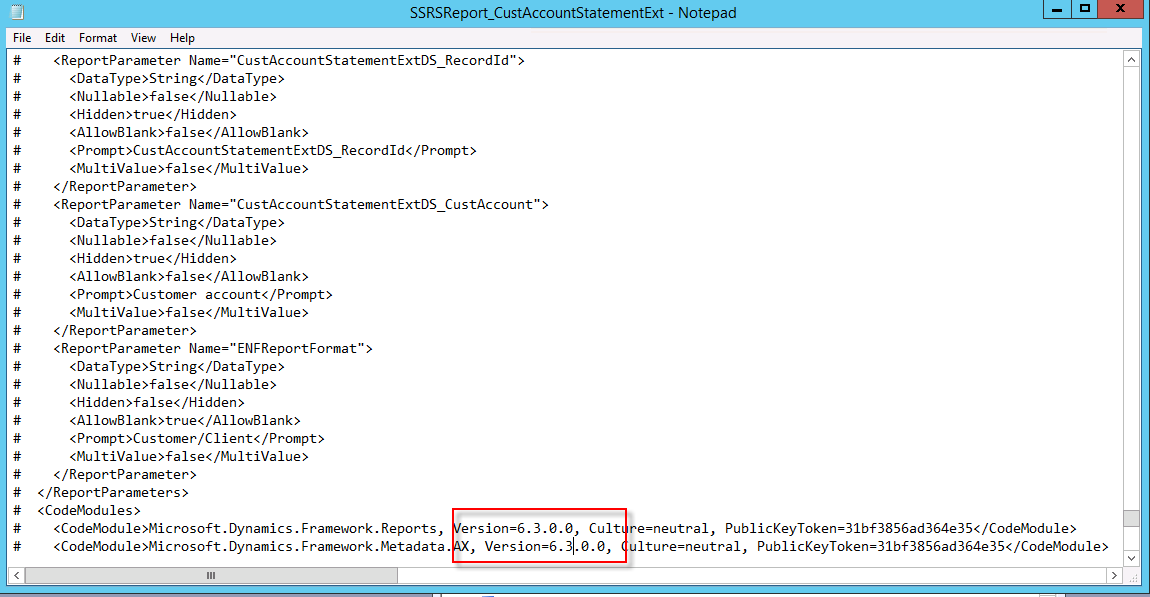
Task: Open the Format menu
Action: (x=98, y=38)
